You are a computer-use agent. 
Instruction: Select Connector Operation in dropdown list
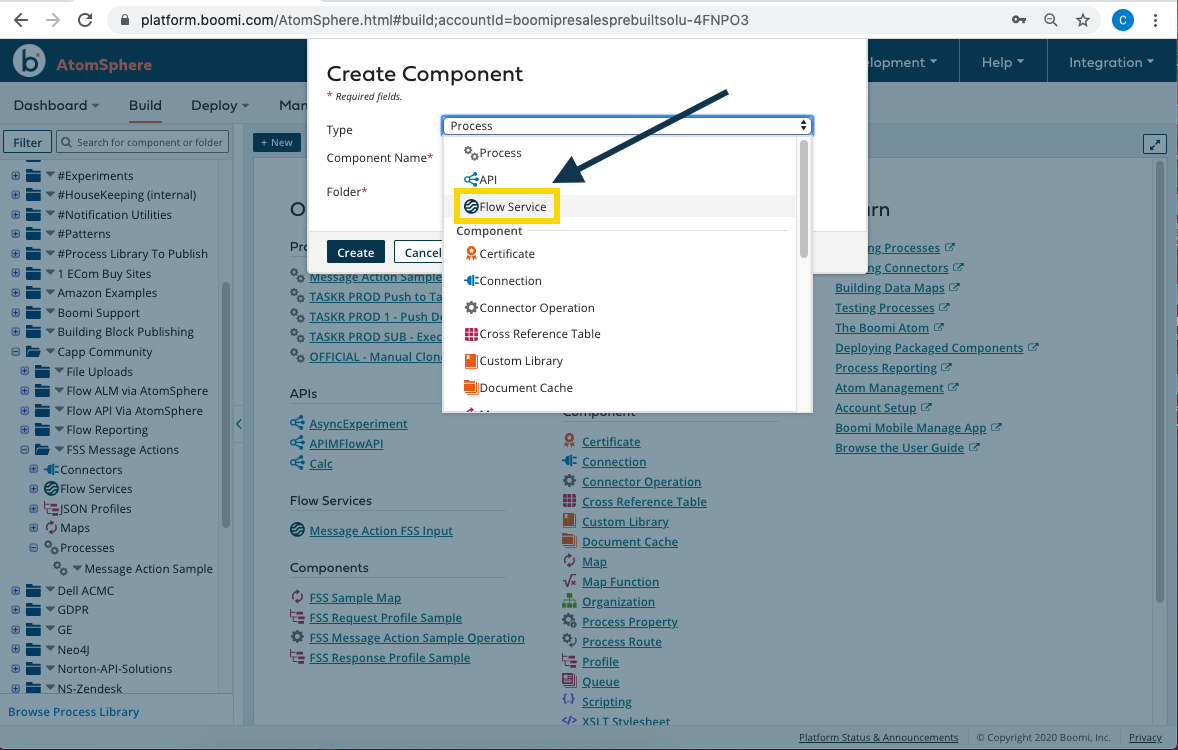[530, 308]
